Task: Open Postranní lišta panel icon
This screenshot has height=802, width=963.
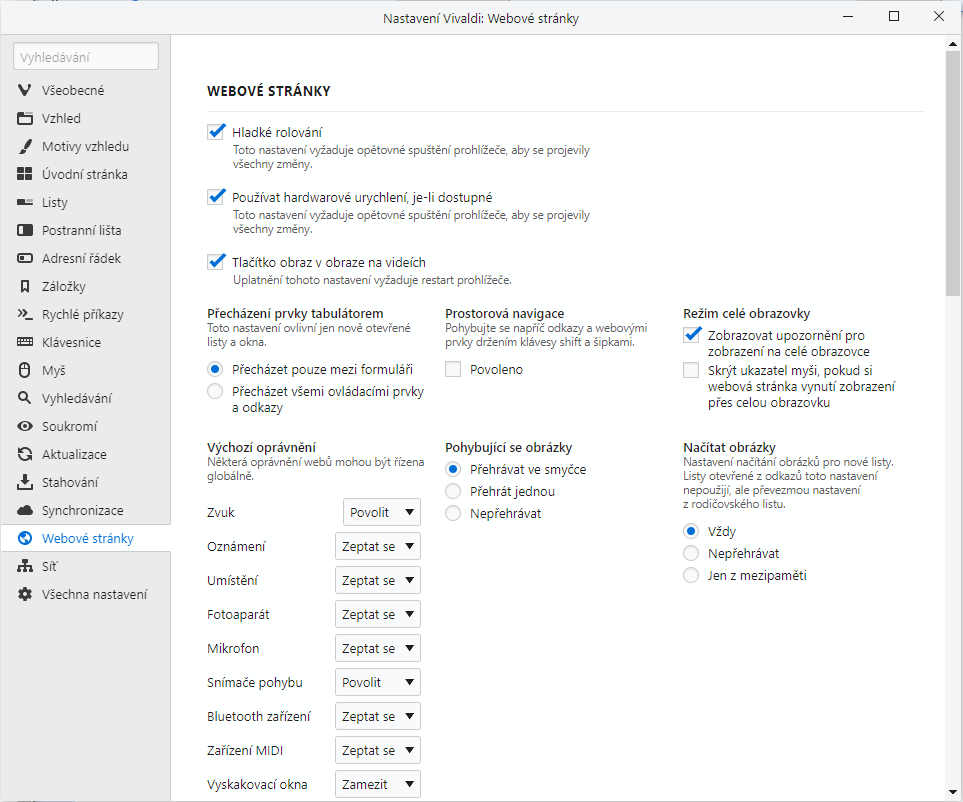Action: pyautogui.click(x=25, y=230)
